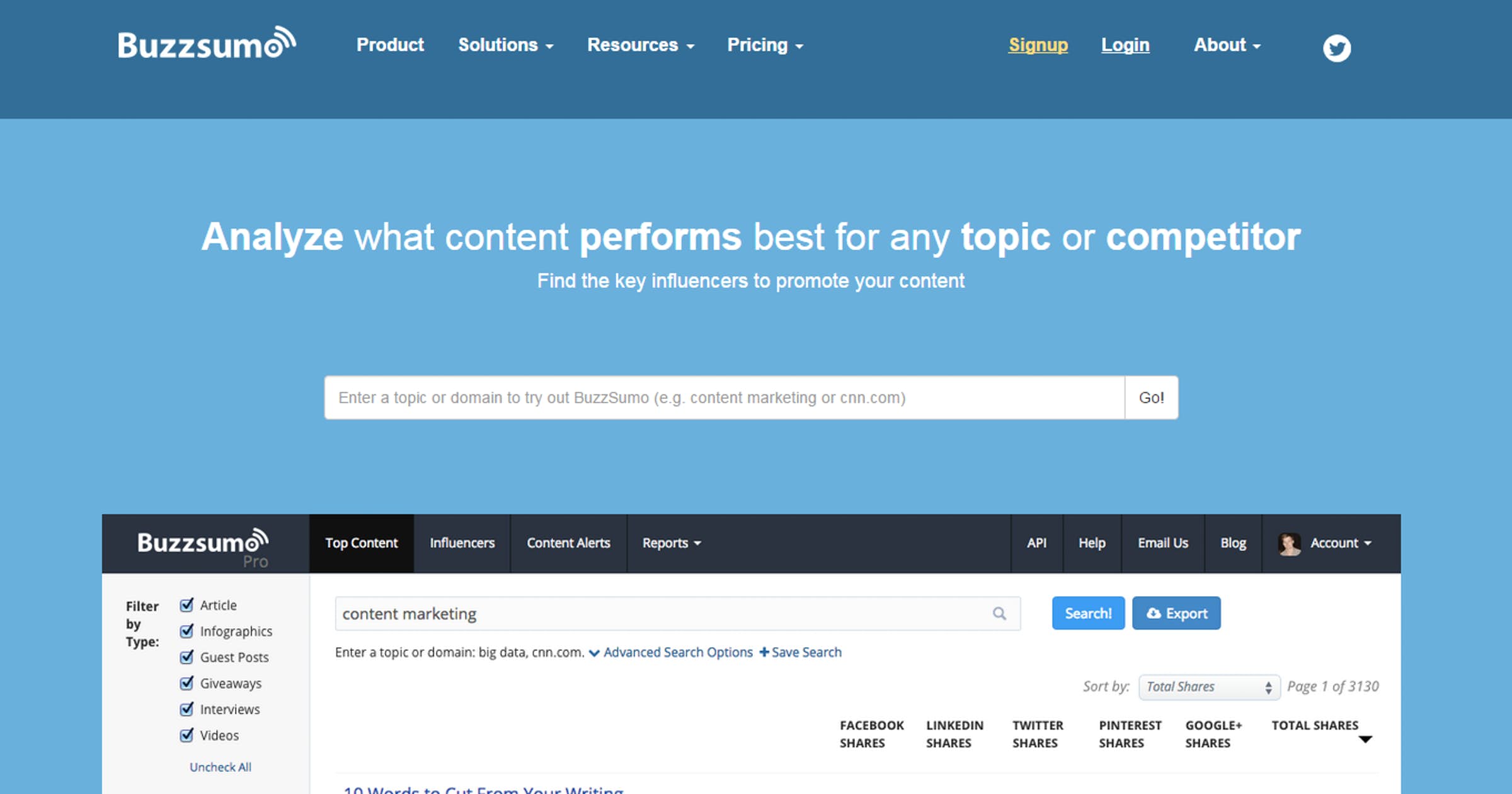
Task: Click the Page 1 of 3130 text
Action: (x=1333, y=686)
